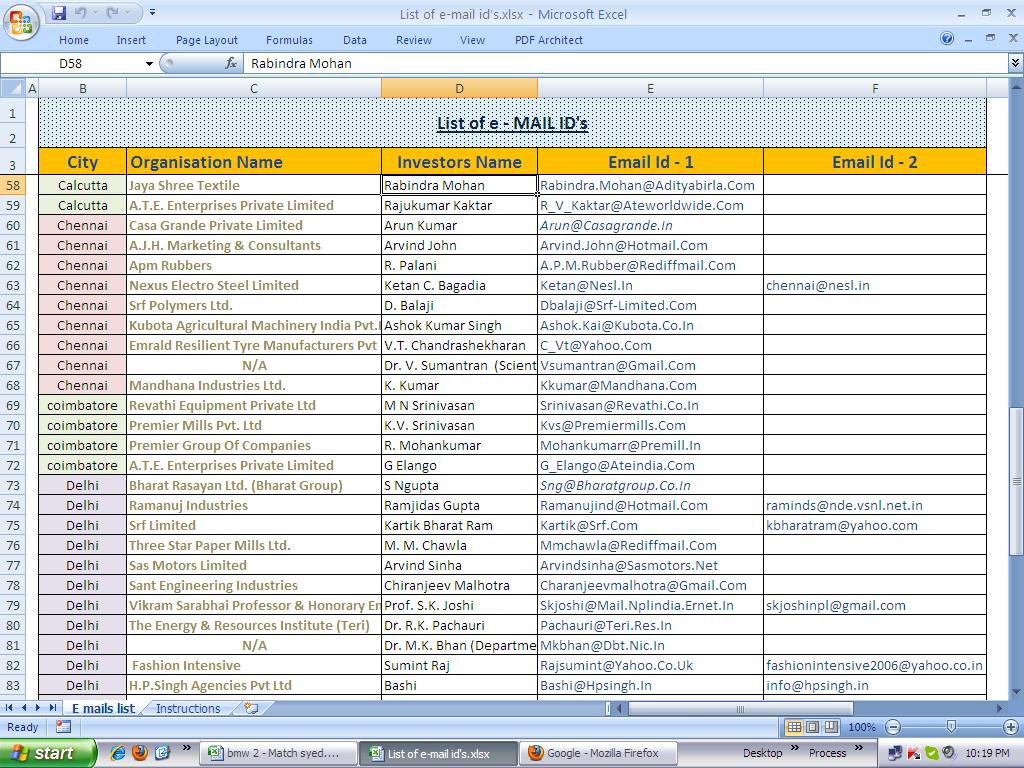Screen dimensions: 1024x768
Task: Open the Office Button menu
Action: click(21, 22)
